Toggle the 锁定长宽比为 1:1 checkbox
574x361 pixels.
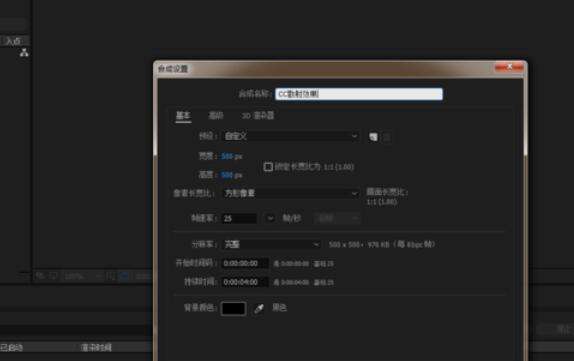[268, 167]
